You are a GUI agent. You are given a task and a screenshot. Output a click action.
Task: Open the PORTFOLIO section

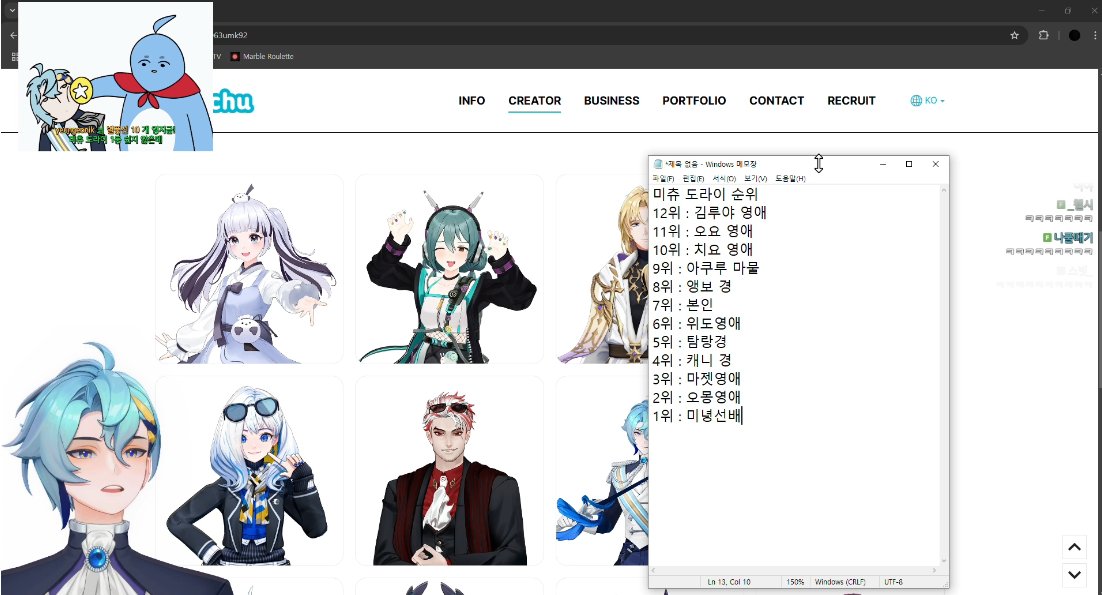694,100
